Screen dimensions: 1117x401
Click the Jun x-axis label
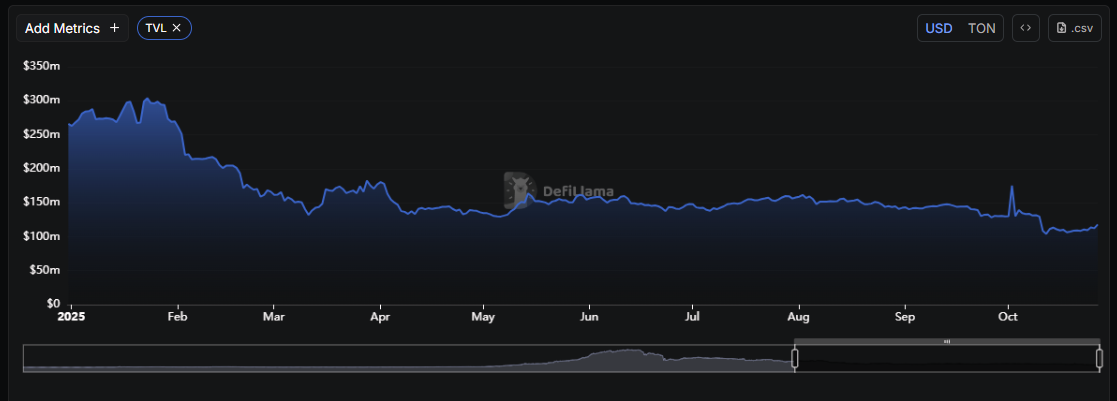(x=589, y=317)
